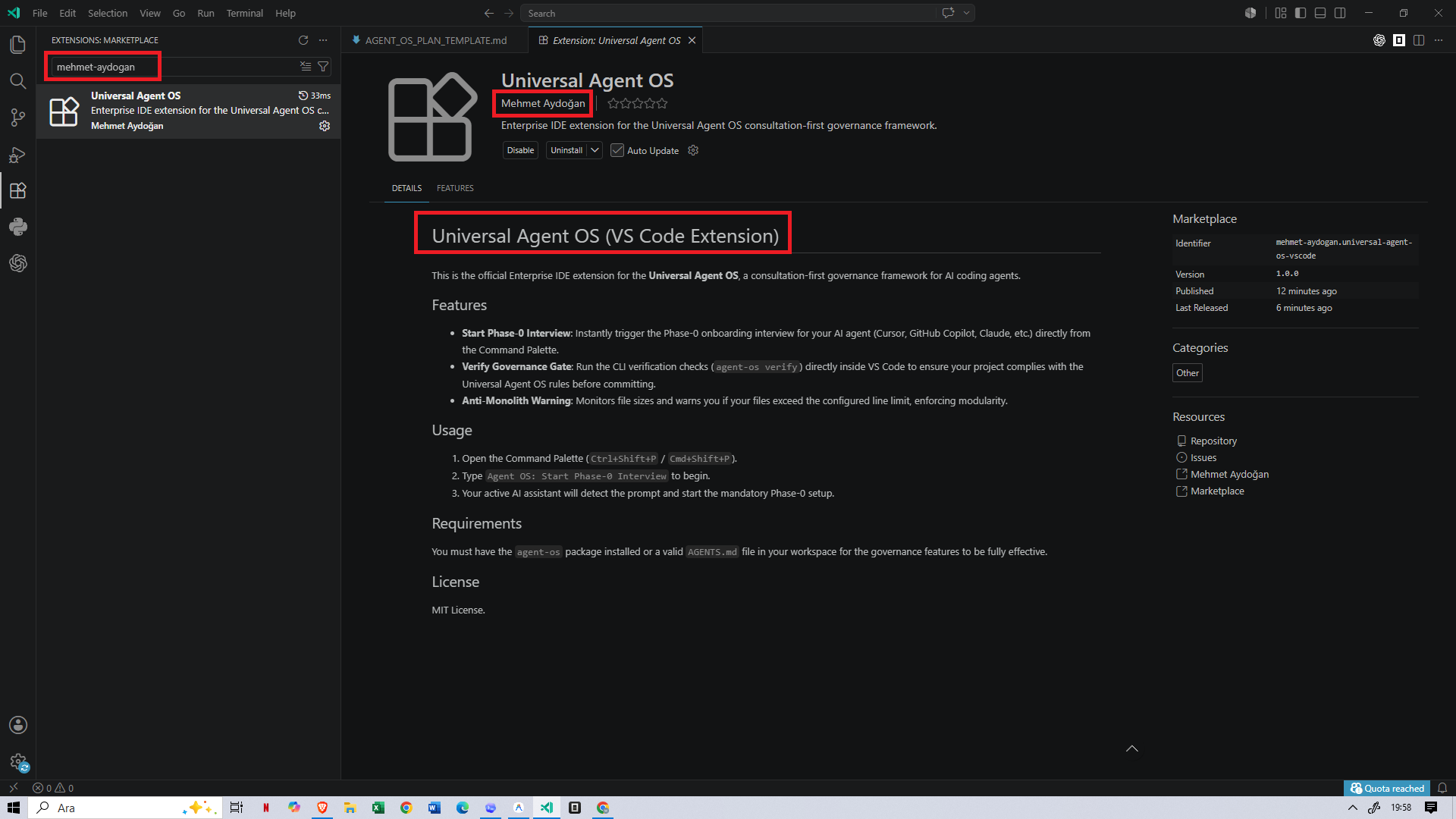Open the Accounts menu icon
The width and height of the screenshot is (1456, 819).
[x=18, y=725]
